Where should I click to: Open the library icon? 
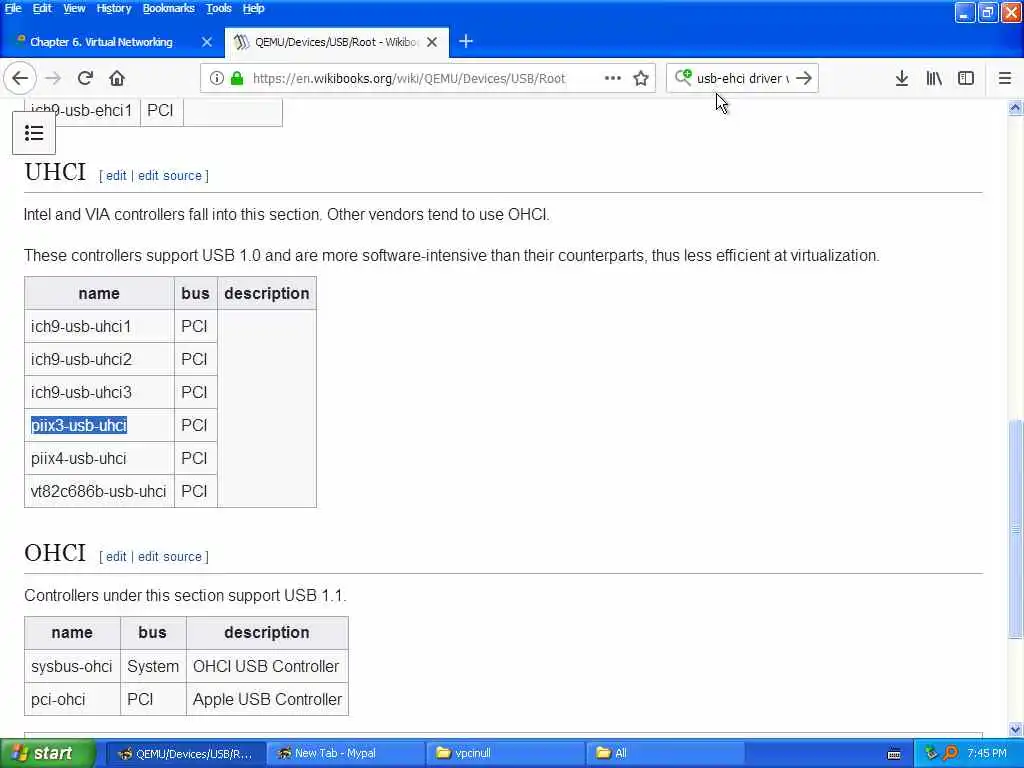click(934, 78)
